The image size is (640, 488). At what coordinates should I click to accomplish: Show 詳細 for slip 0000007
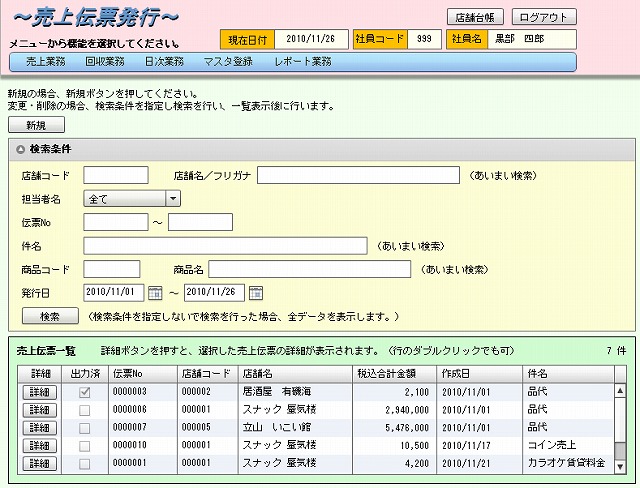click(x=39, y=428)
